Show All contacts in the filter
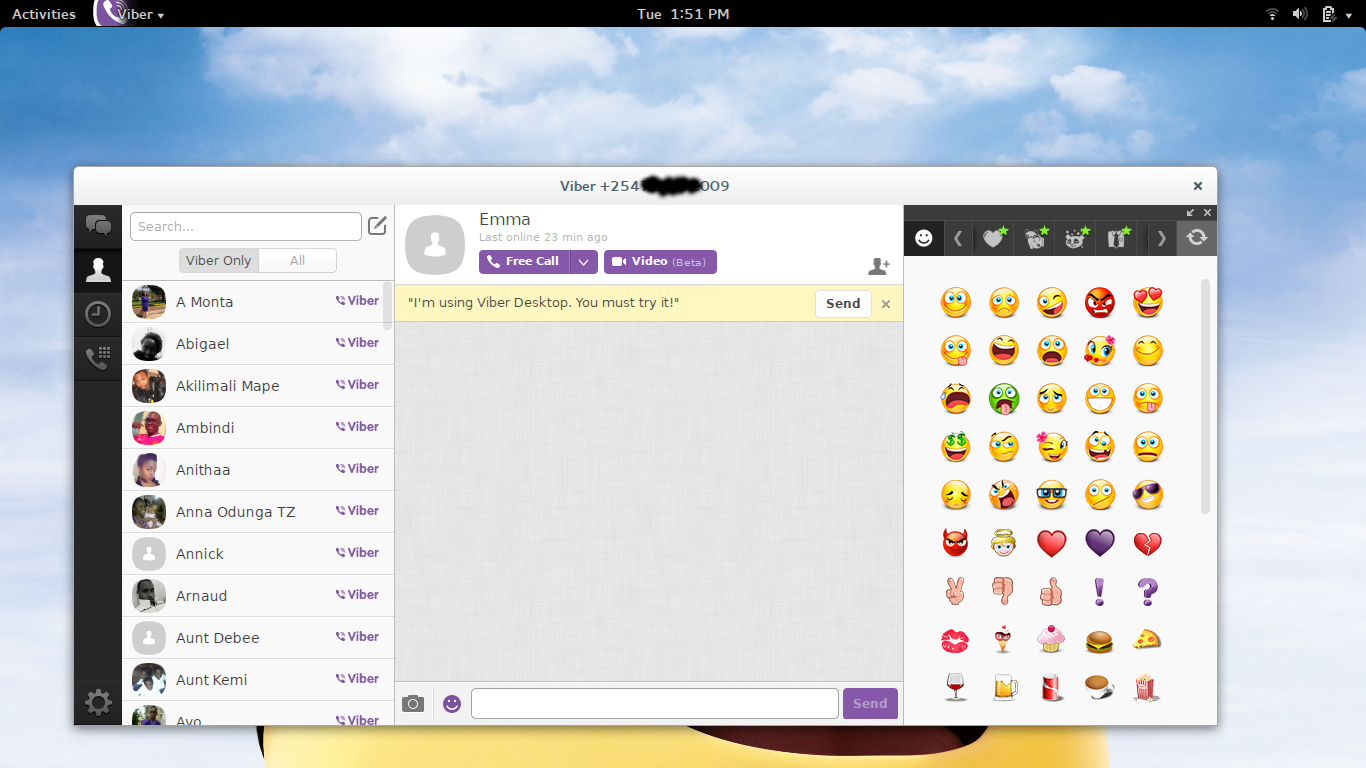 297,260
